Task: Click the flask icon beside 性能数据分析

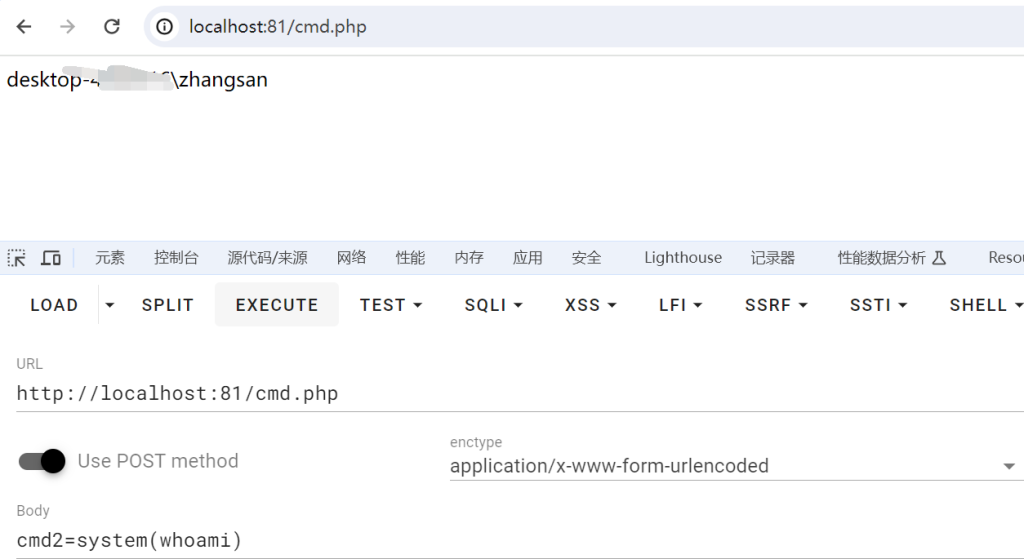Action: 938,258
